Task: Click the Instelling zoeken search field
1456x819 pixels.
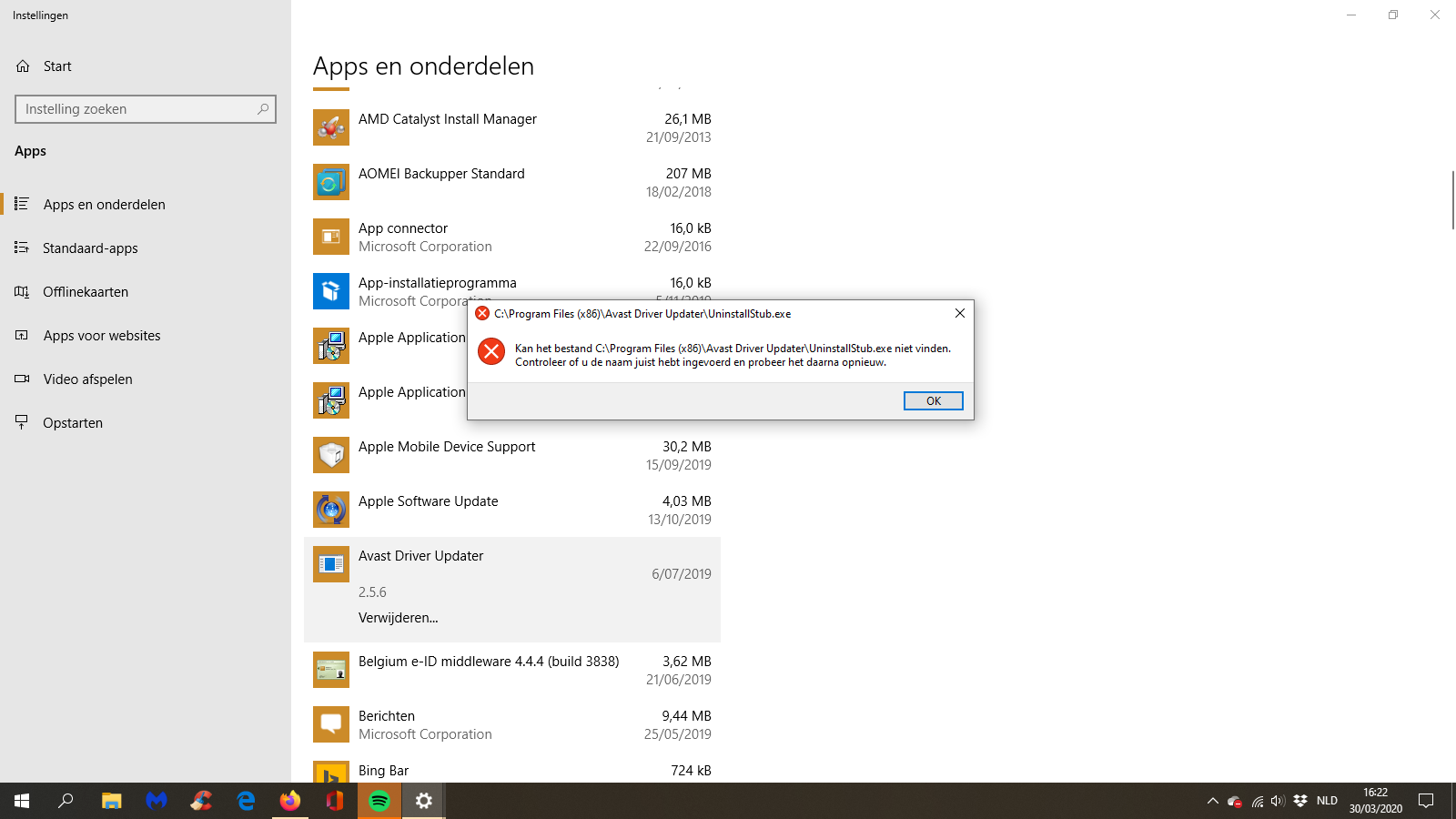Action: [x=146, y=109]
